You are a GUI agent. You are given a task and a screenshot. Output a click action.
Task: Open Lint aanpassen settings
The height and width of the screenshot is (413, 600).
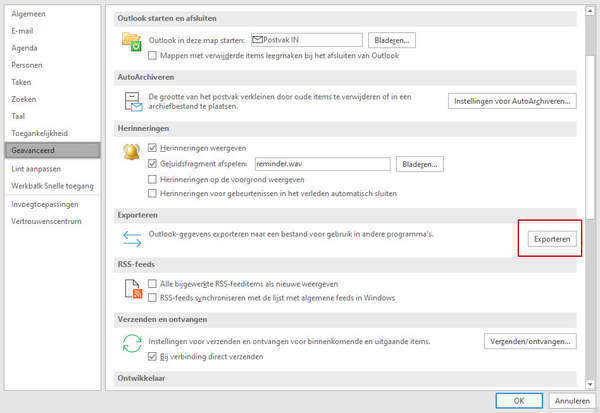(x=52, y=169)
